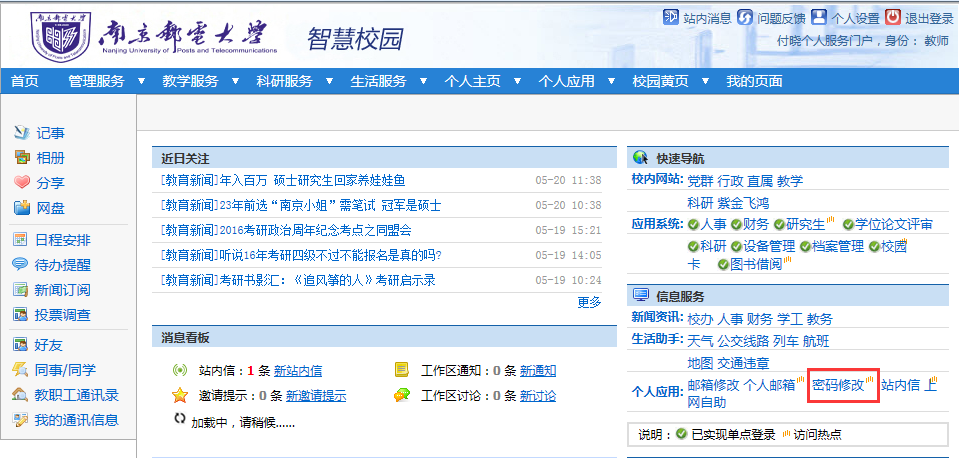Click the 分享 heart share icon

22,183
